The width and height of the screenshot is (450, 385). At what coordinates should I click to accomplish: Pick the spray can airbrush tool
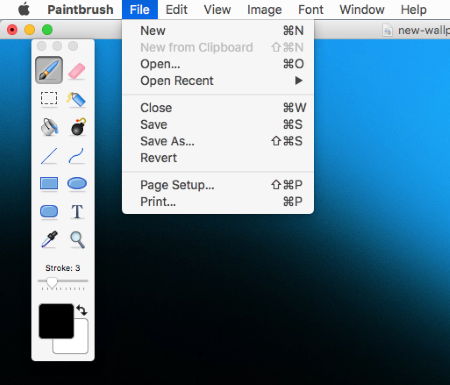(x=77, y=99)
